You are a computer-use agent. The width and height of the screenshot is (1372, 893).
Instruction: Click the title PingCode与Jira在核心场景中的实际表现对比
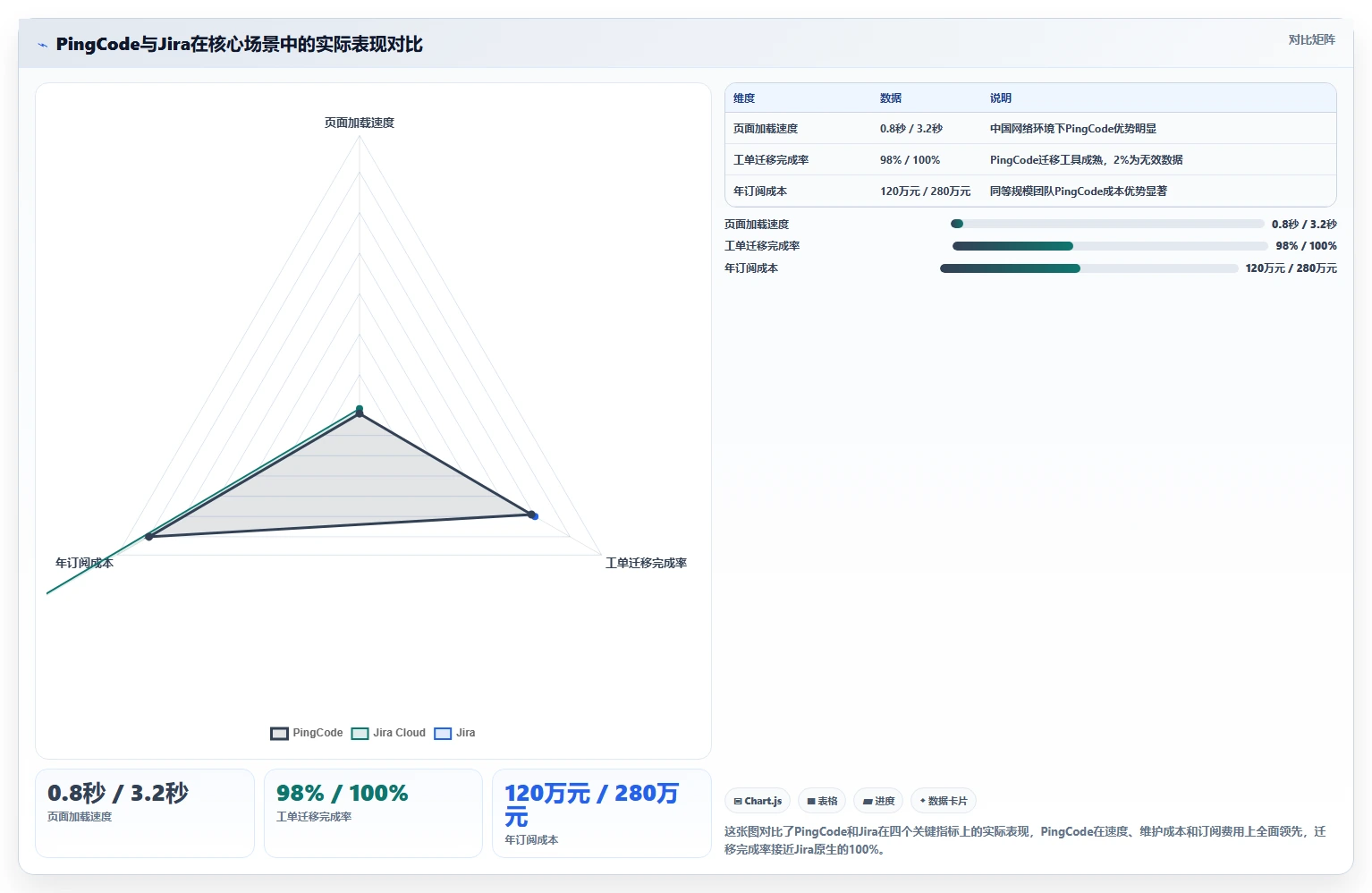pos(239,44)
